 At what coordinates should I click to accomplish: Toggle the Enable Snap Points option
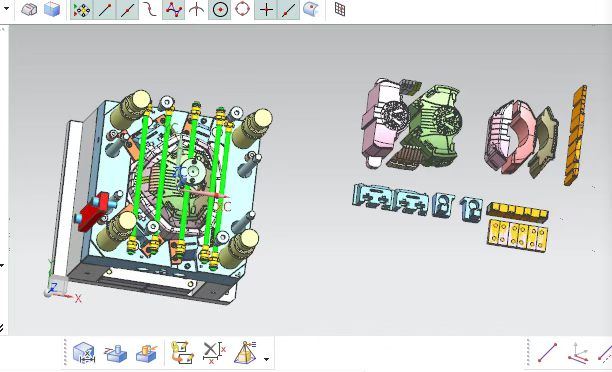[x=81, y=10]
